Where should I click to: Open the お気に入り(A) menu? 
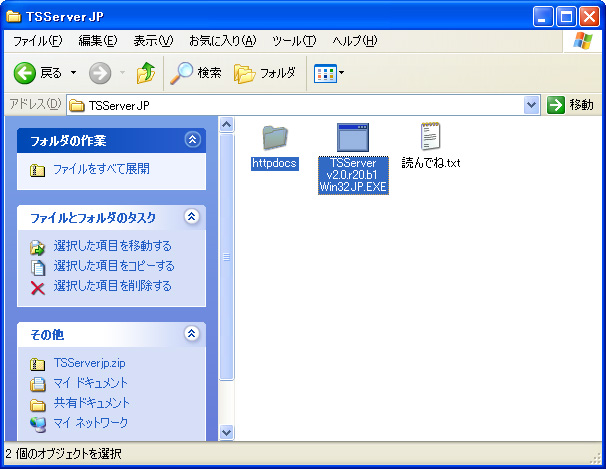pos(223,41)
